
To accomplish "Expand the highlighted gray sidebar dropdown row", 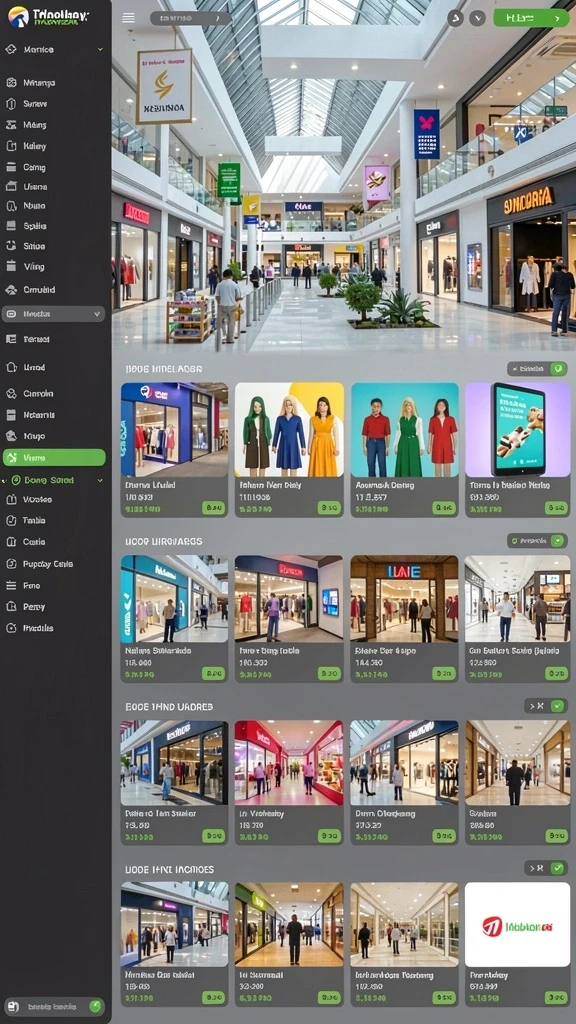I will [54, 314].
